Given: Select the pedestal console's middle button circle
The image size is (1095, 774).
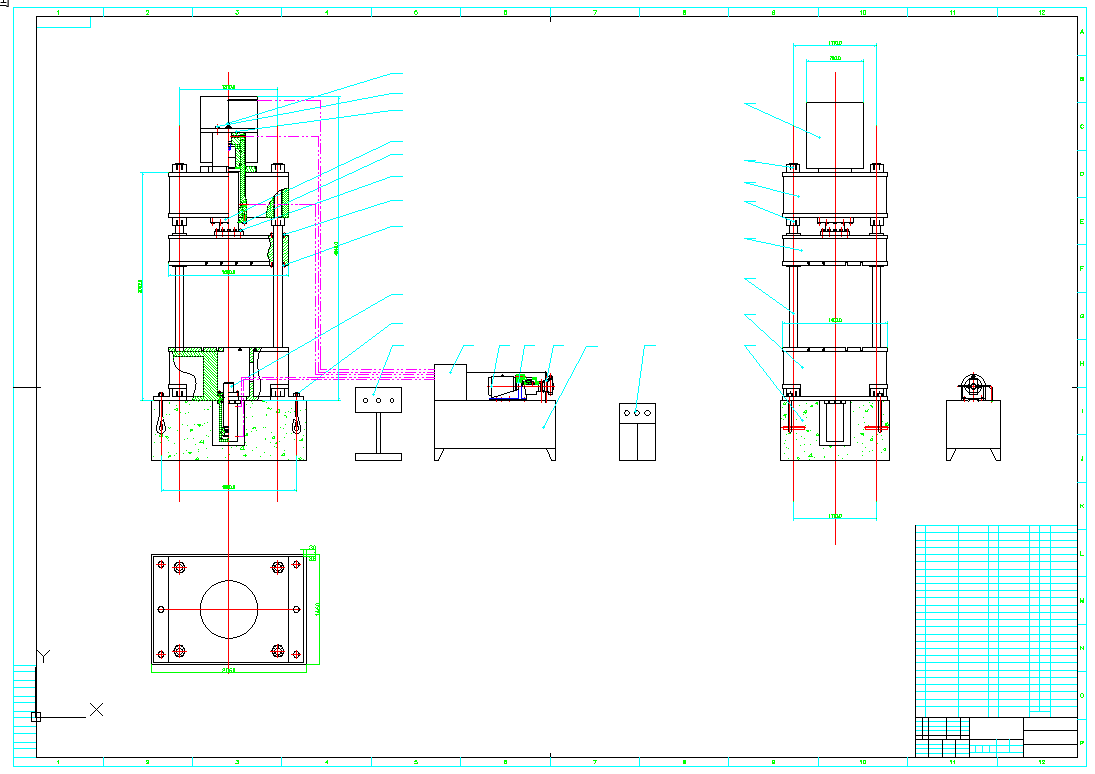Looking at the screenshot, I should pyautogui.click(x=379, y=400).
